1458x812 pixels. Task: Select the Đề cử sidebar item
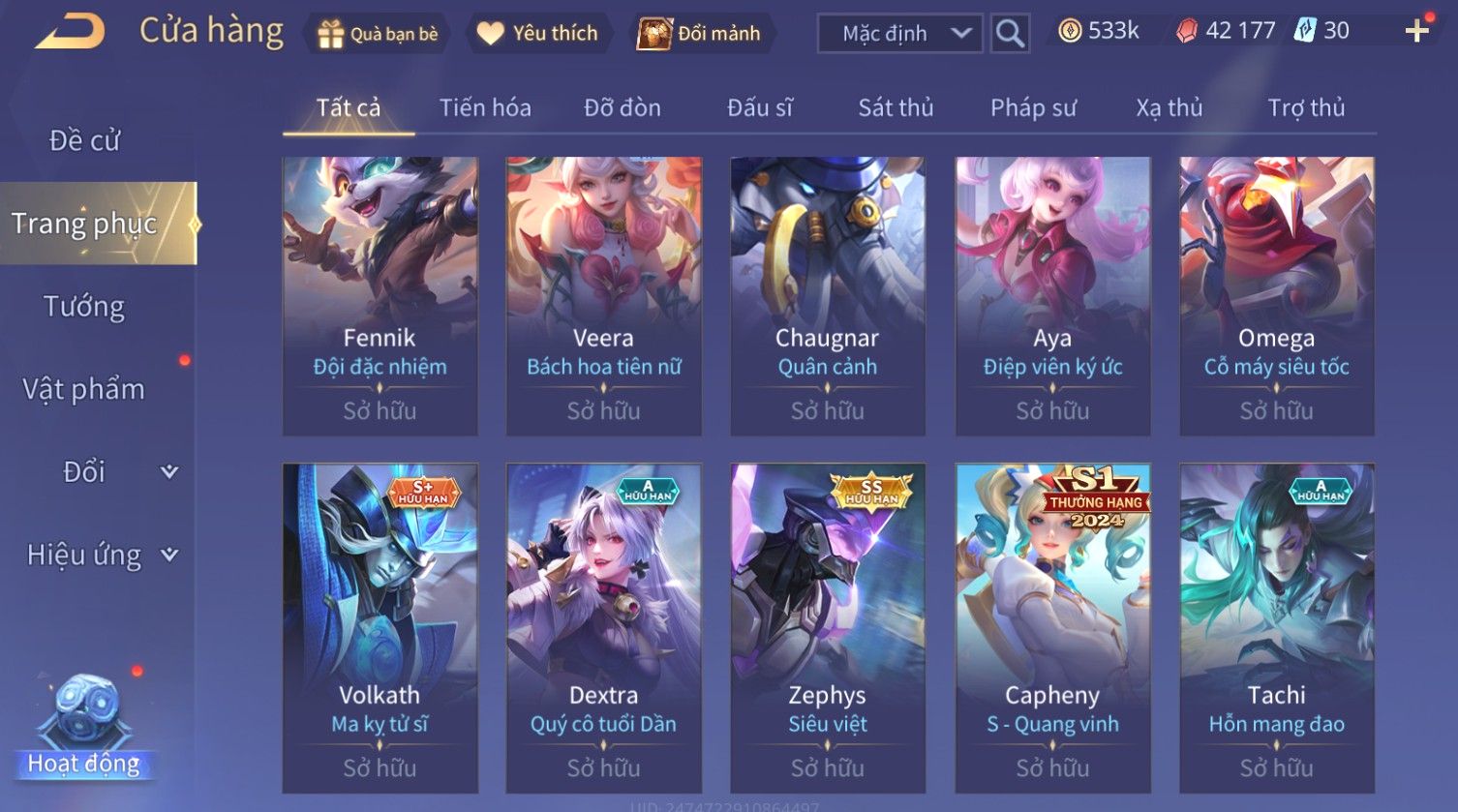(84, 141)
